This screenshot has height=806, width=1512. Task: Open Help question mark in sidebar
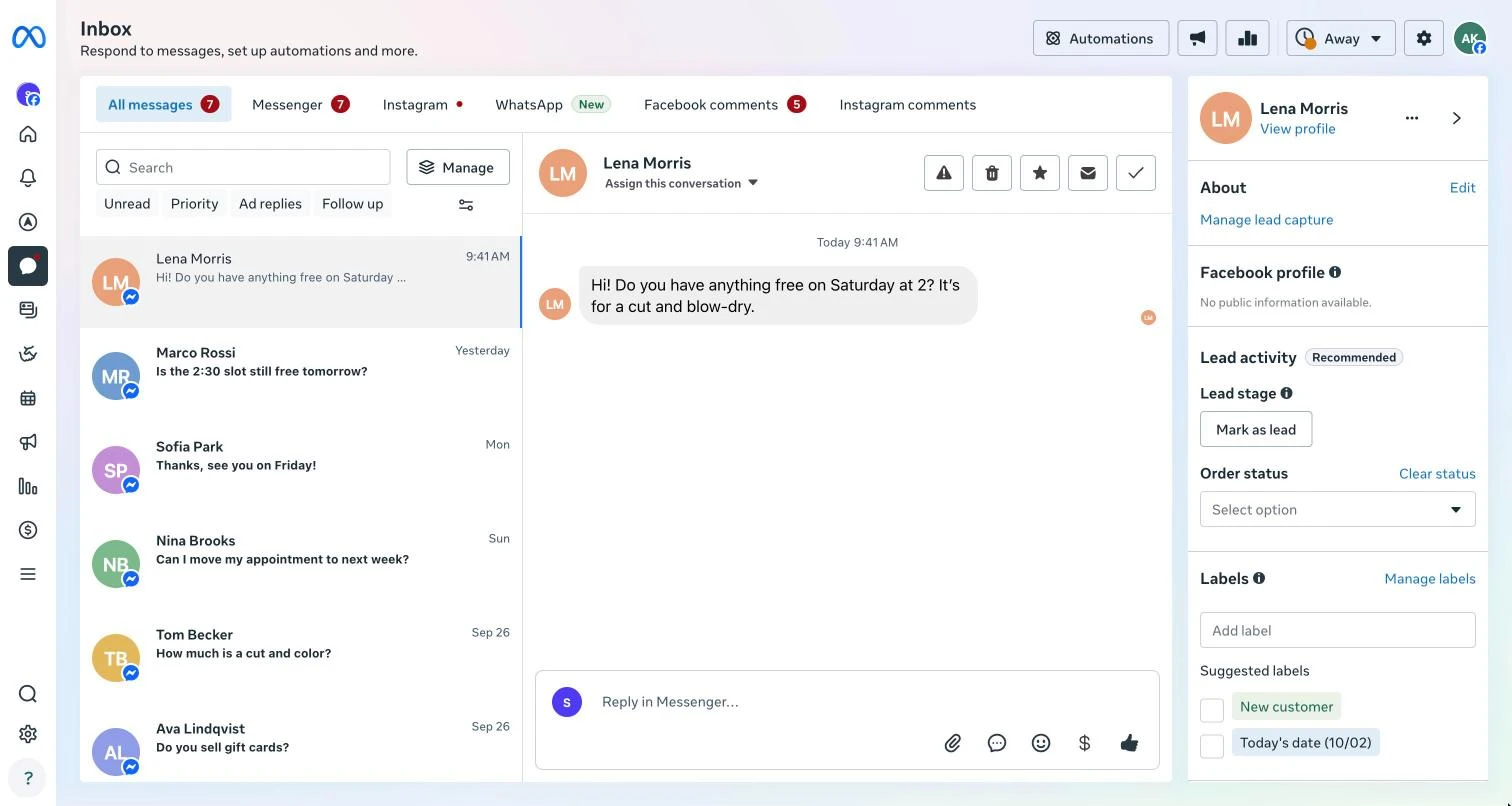(28, 778)
